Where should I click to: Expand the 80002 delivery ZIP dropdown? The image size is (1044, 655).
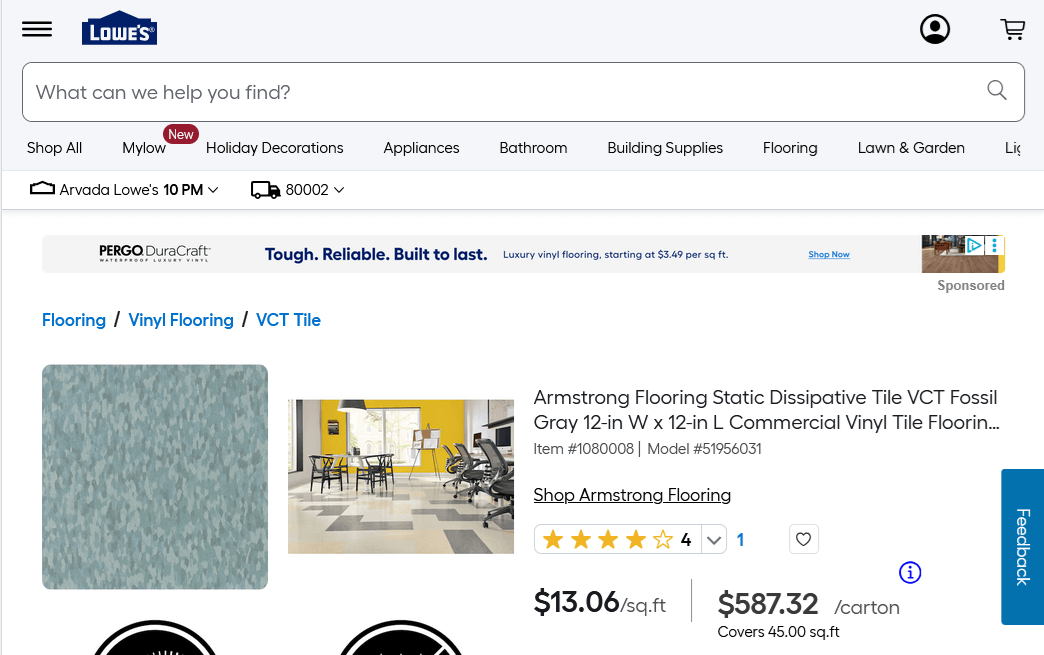[298, 189]
